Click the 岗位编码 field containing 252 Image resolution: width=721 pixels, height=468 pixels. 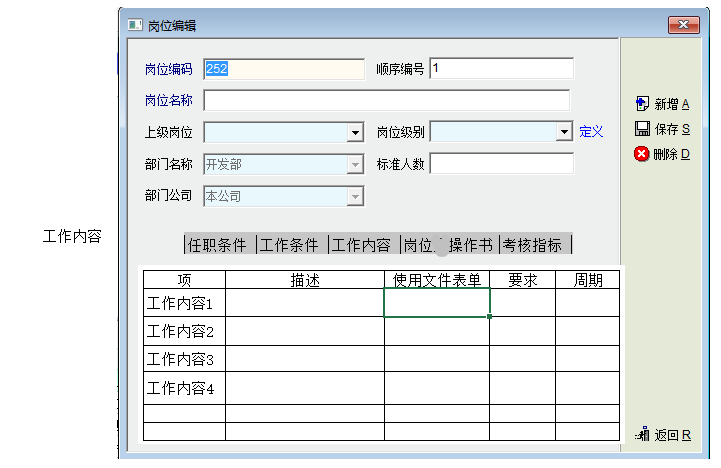[x=284, y=69]
